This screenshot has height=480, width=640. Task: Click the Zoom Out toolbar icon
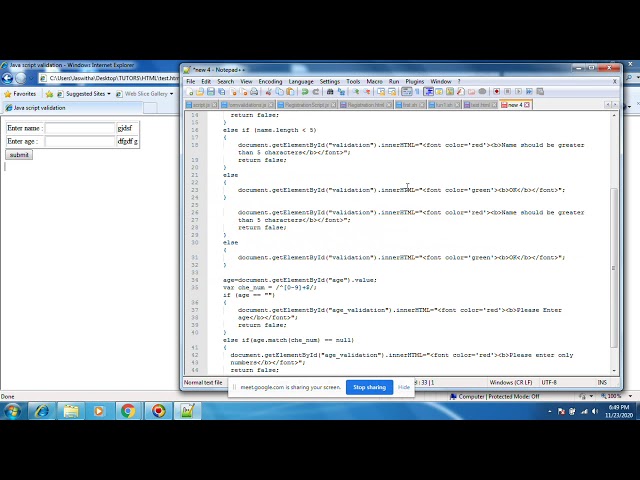(367, 92)
